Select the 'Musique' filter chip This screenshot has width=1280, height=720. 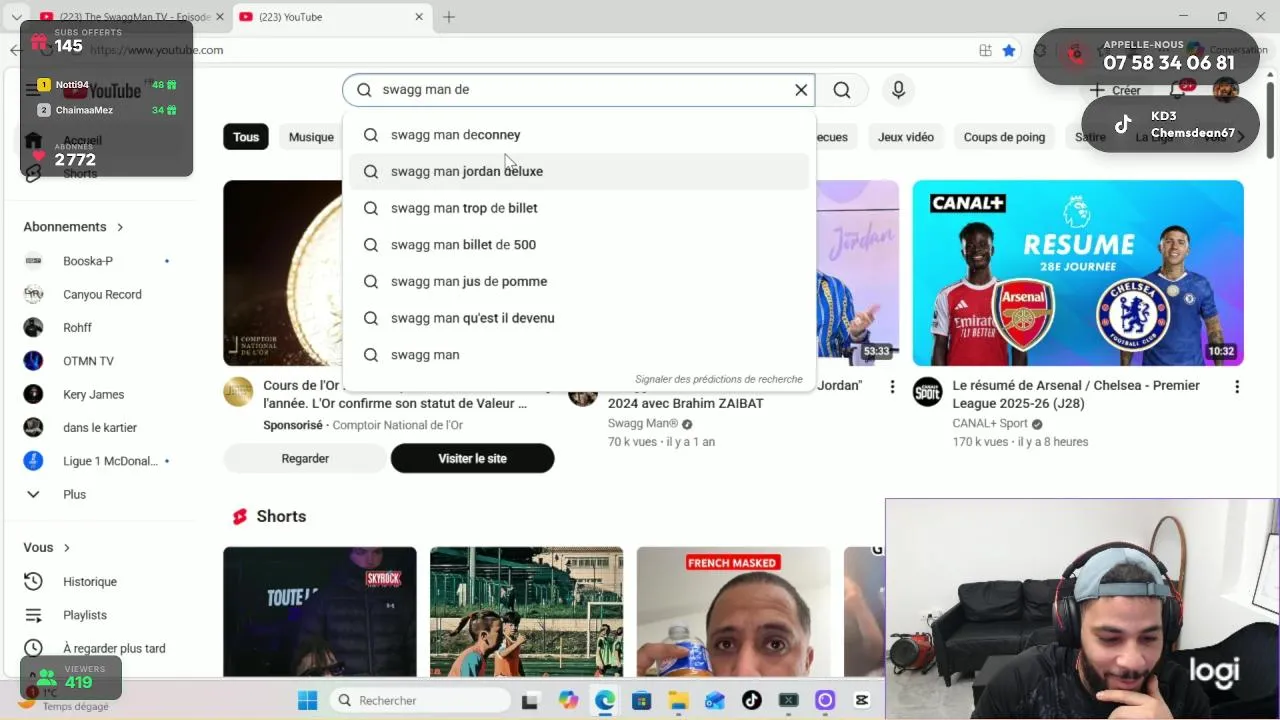311,137
